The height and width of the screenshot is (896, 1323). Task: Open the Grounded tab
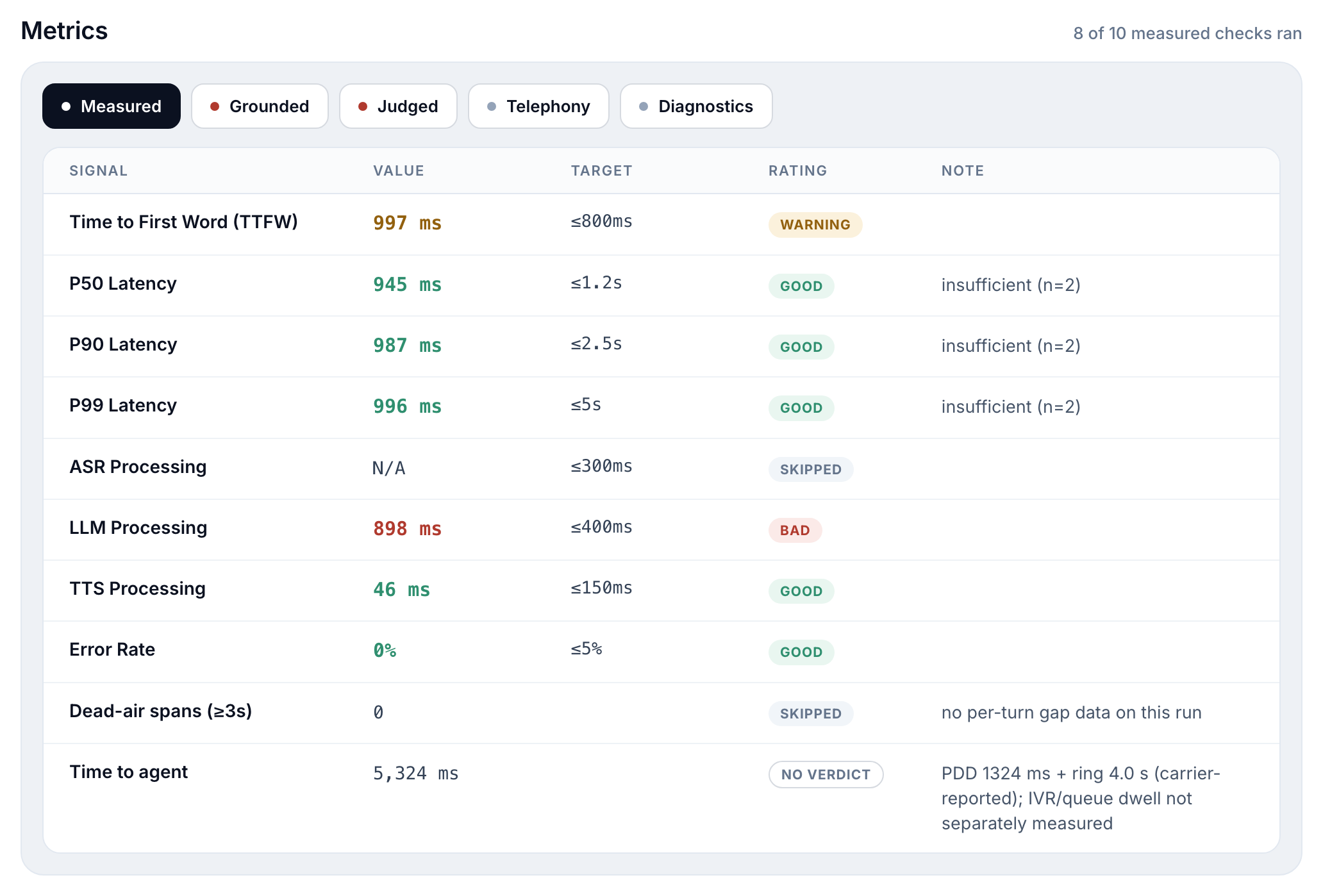260,106
